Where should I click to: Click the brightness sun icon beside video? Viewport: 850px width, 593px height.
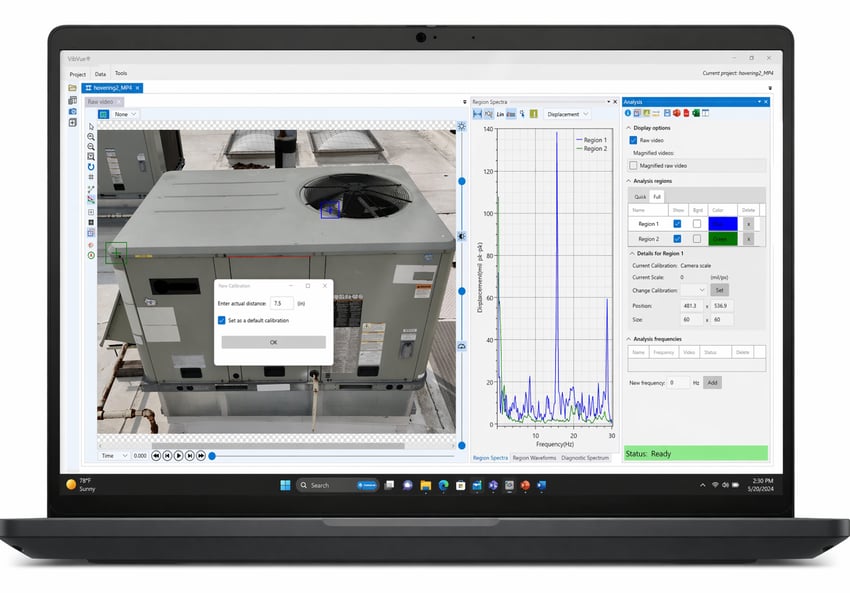pyautogui.click(x=462, y=126)
